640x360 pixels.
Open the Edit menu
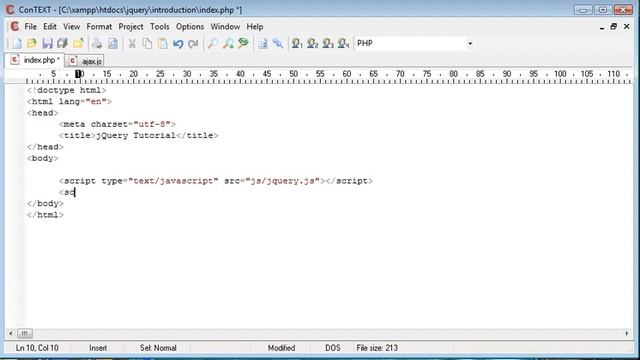(50, 27)
